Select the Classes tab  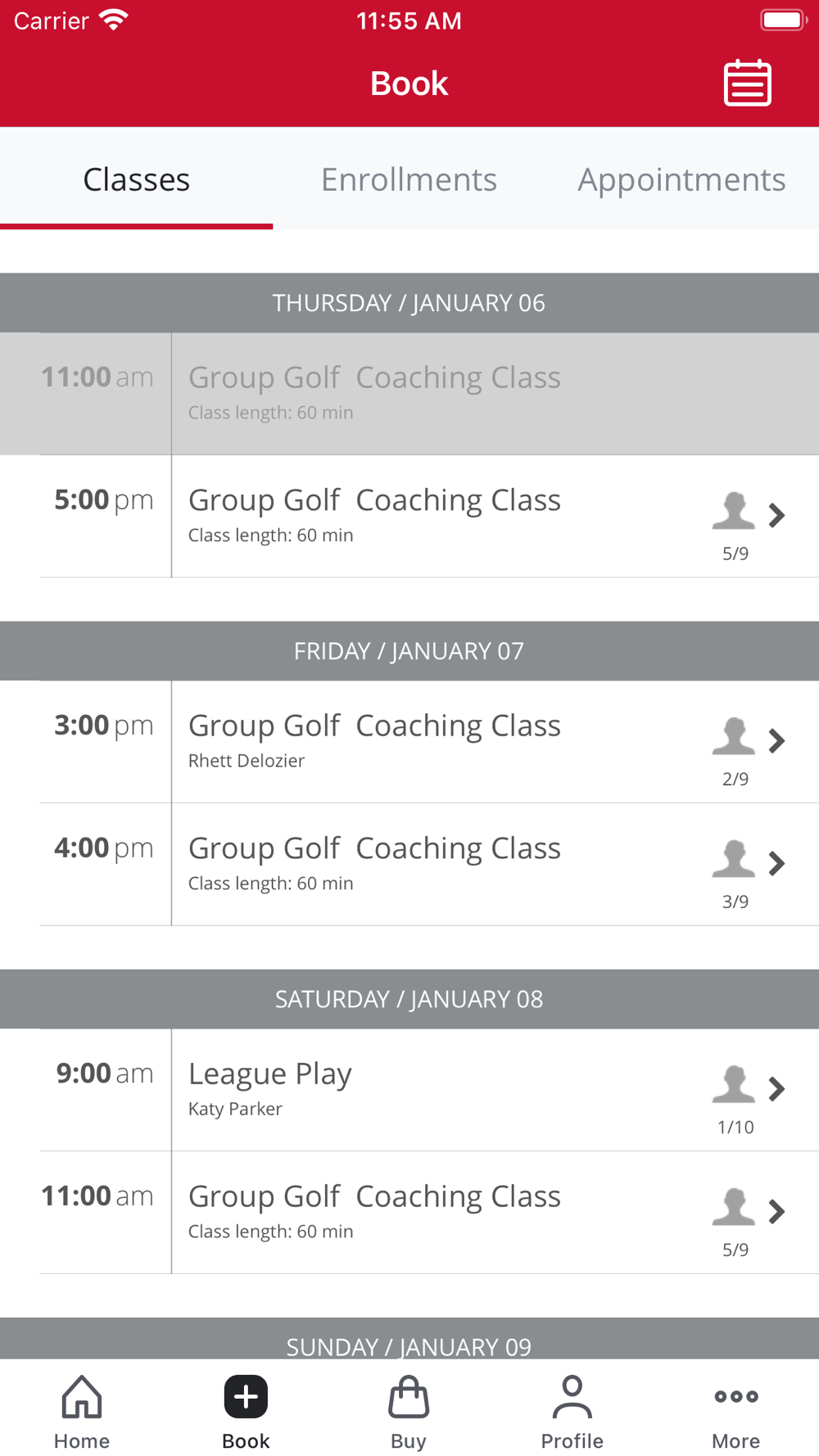click(x=136, y=179)
